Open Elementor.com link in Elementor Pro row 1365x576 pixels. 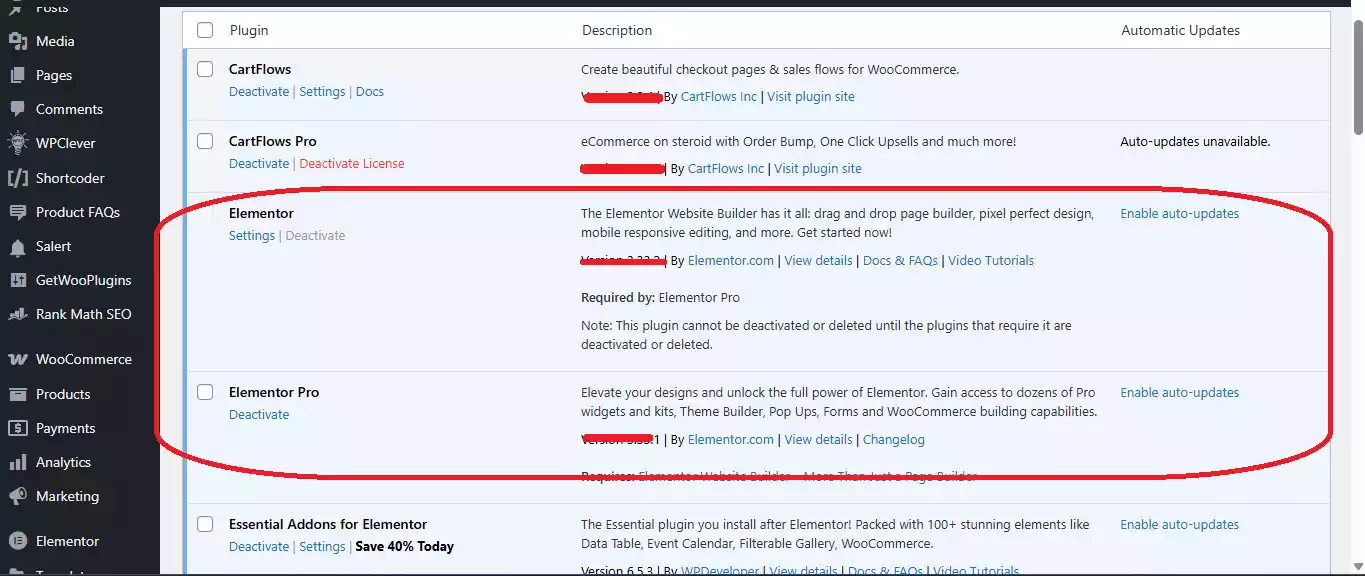(731, 439)
